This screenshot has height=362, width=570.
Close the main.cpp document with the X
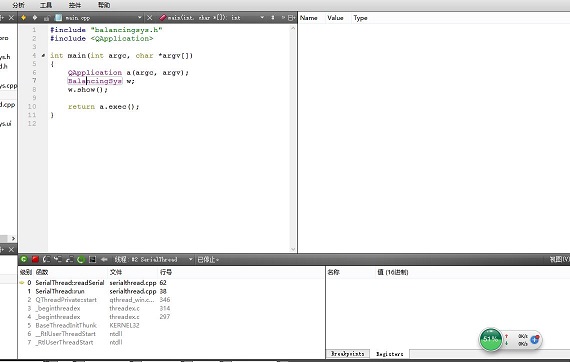[149, 17]
